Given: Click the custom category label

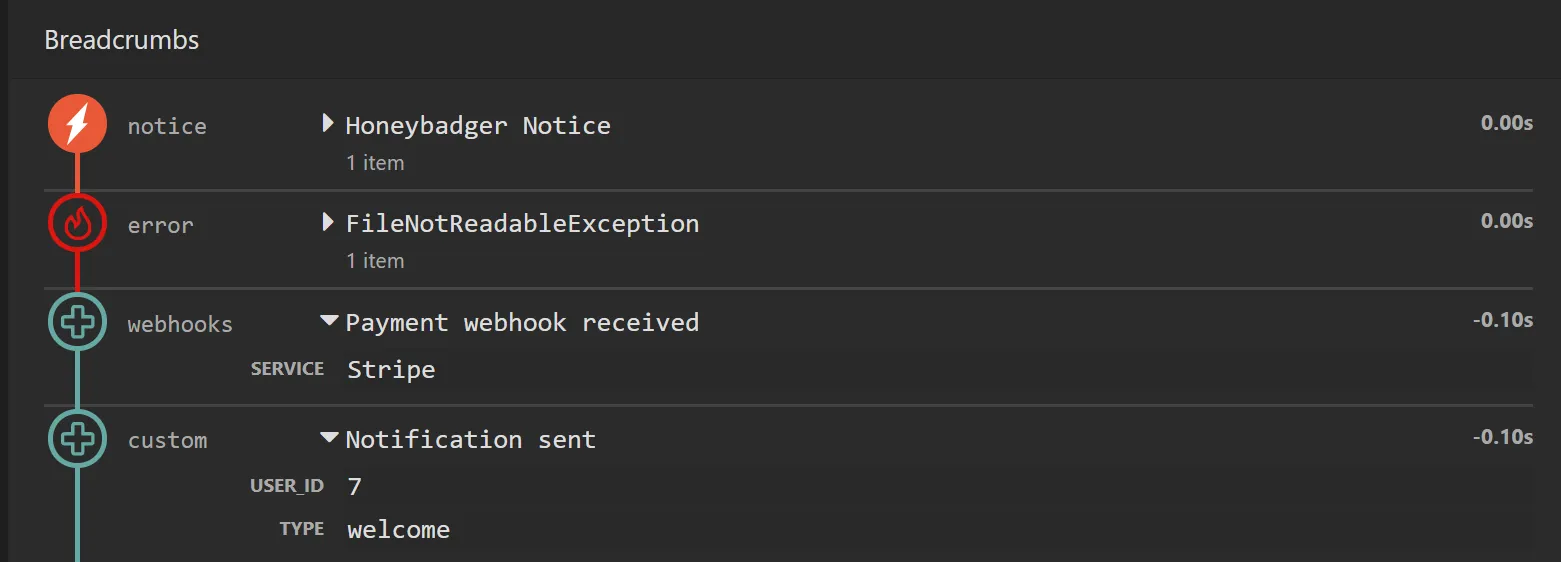Looking at the screenshot, I should [167, 440].
